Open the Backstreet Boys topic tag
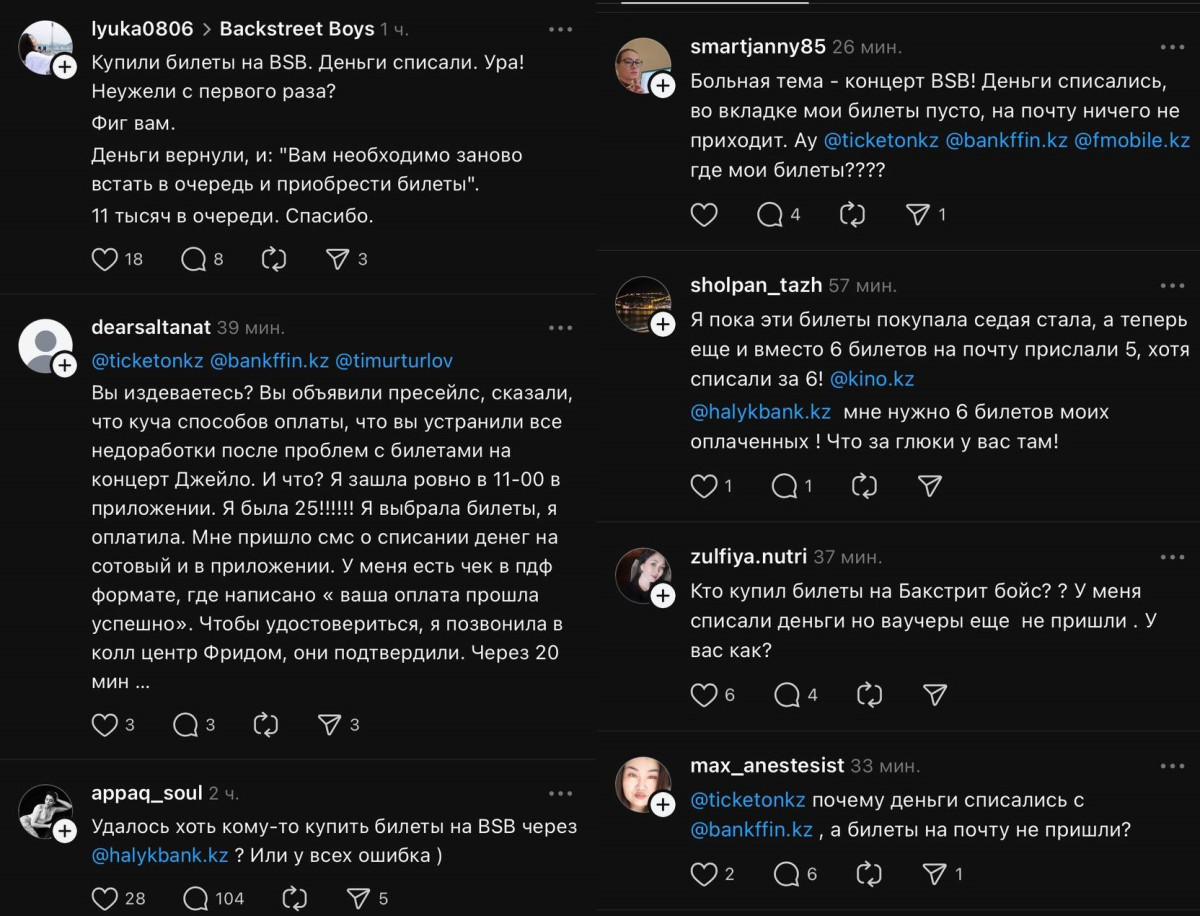 click(x=297, y=29)
